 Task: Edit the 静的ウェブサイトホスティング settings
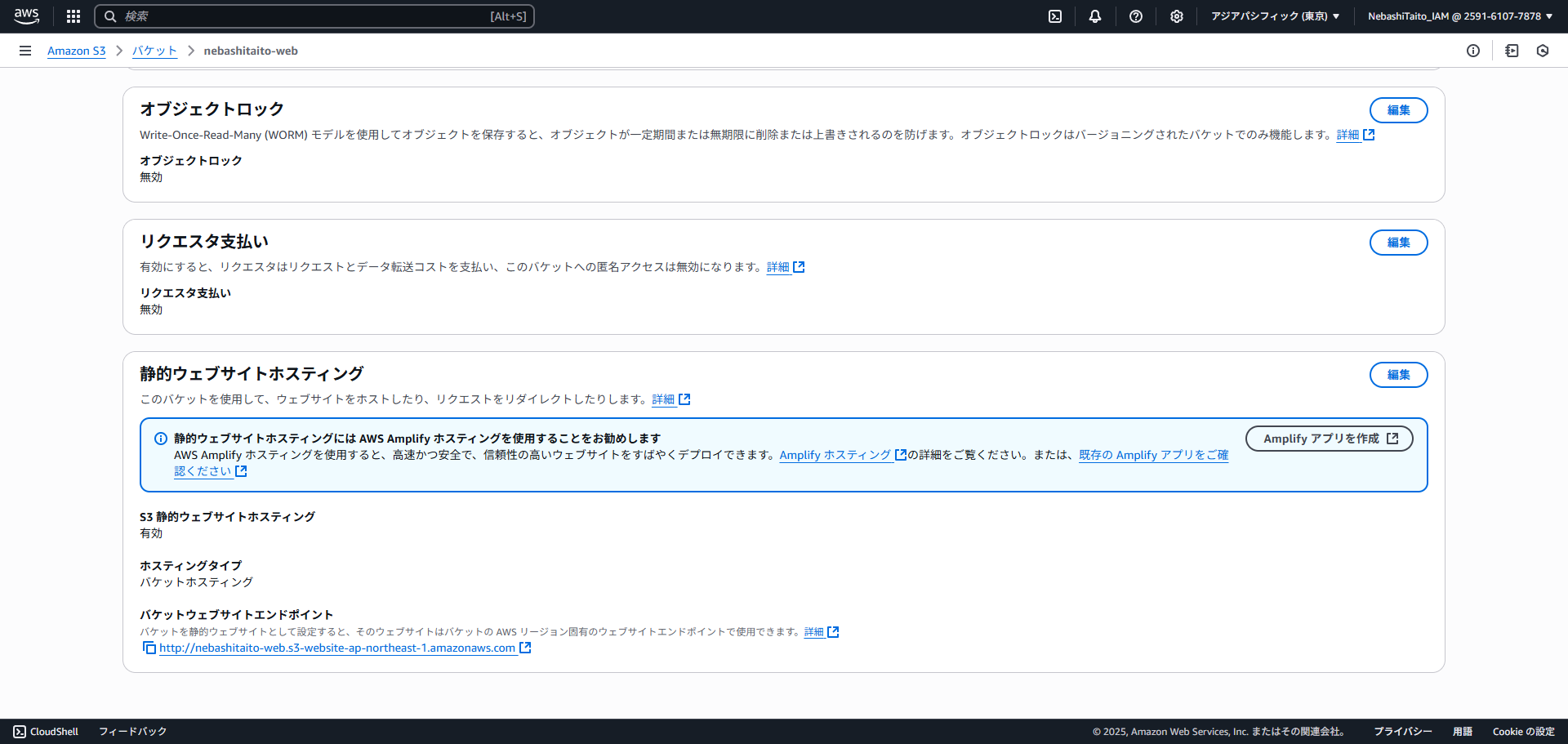click(x=1398, y=375)
